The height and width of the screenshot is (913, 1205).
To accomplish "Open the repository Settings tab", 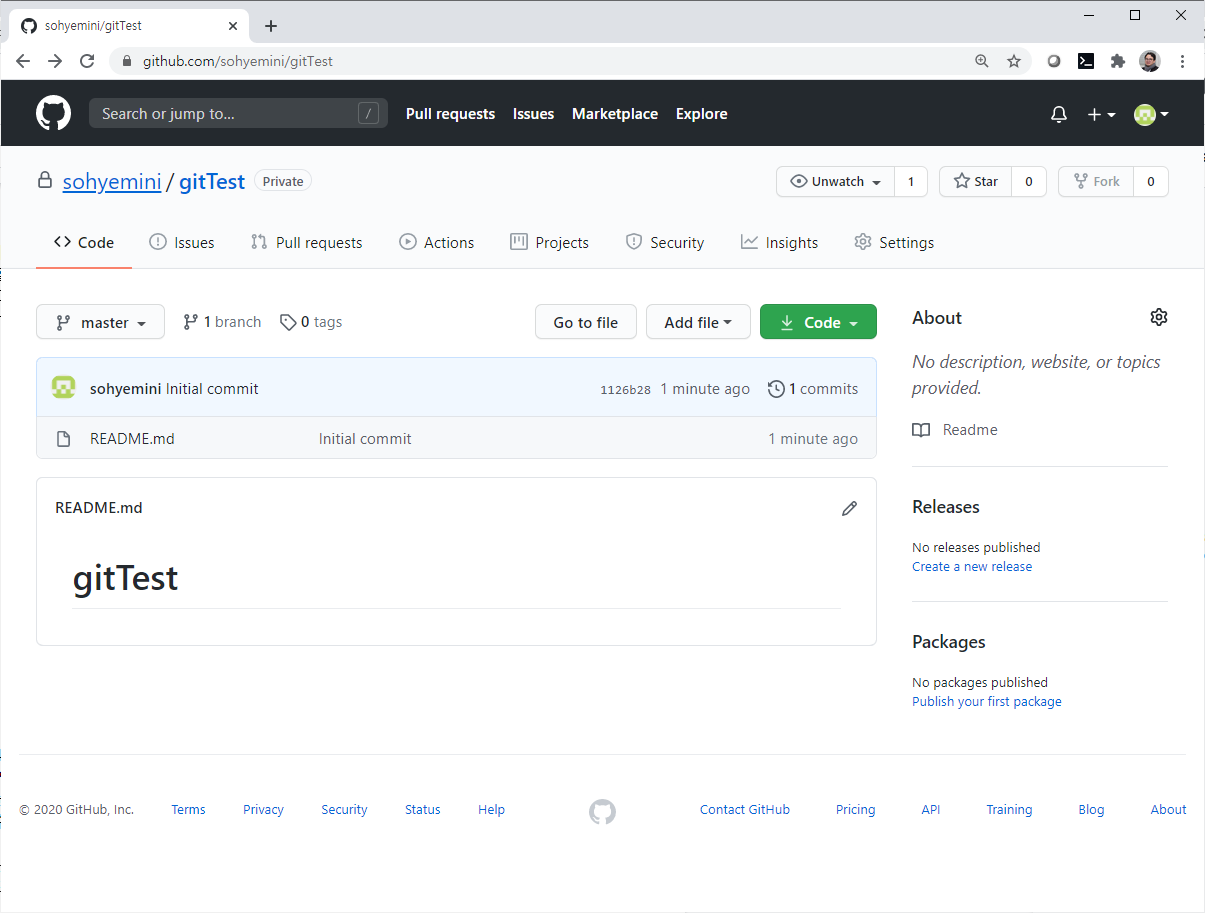I will coord(895,242).
